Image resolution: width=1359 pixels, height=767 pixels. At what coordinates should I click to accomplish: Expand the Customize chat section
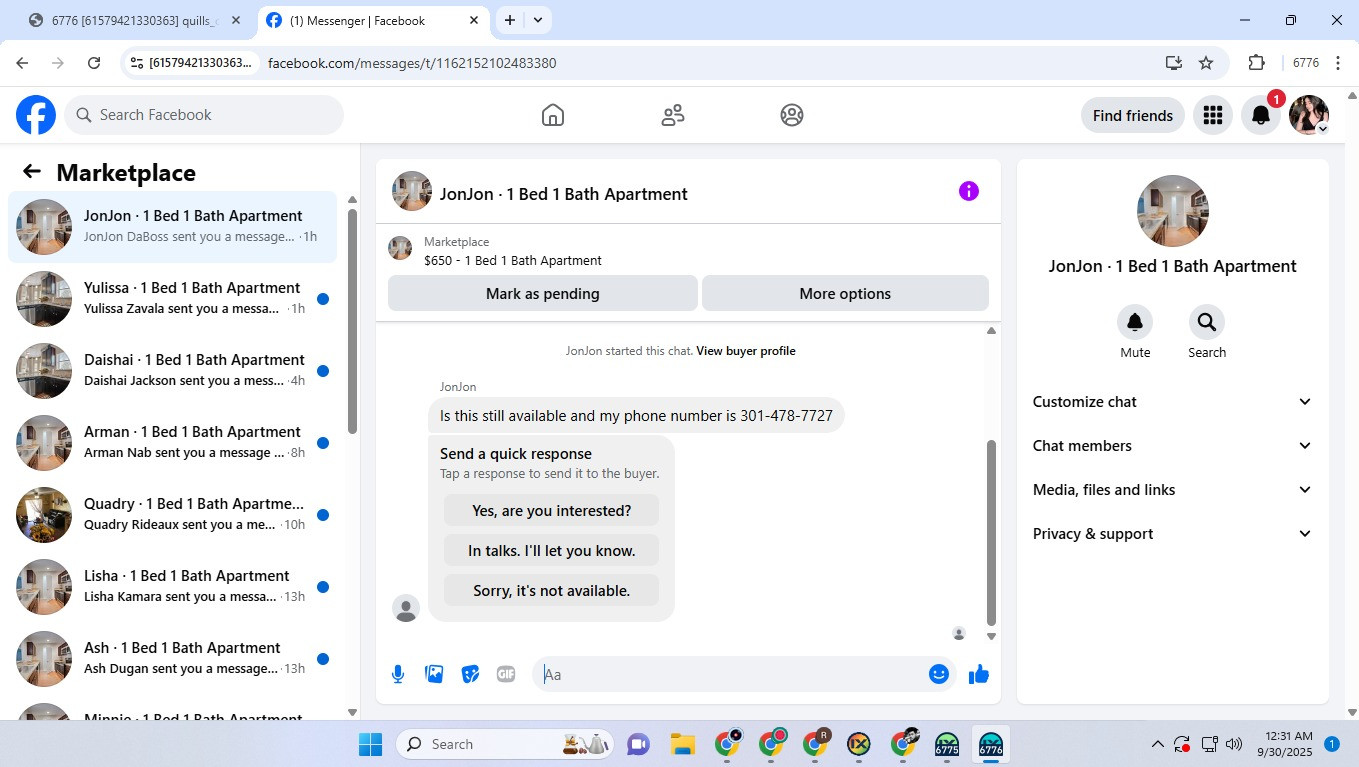[x=1173, y=402]
